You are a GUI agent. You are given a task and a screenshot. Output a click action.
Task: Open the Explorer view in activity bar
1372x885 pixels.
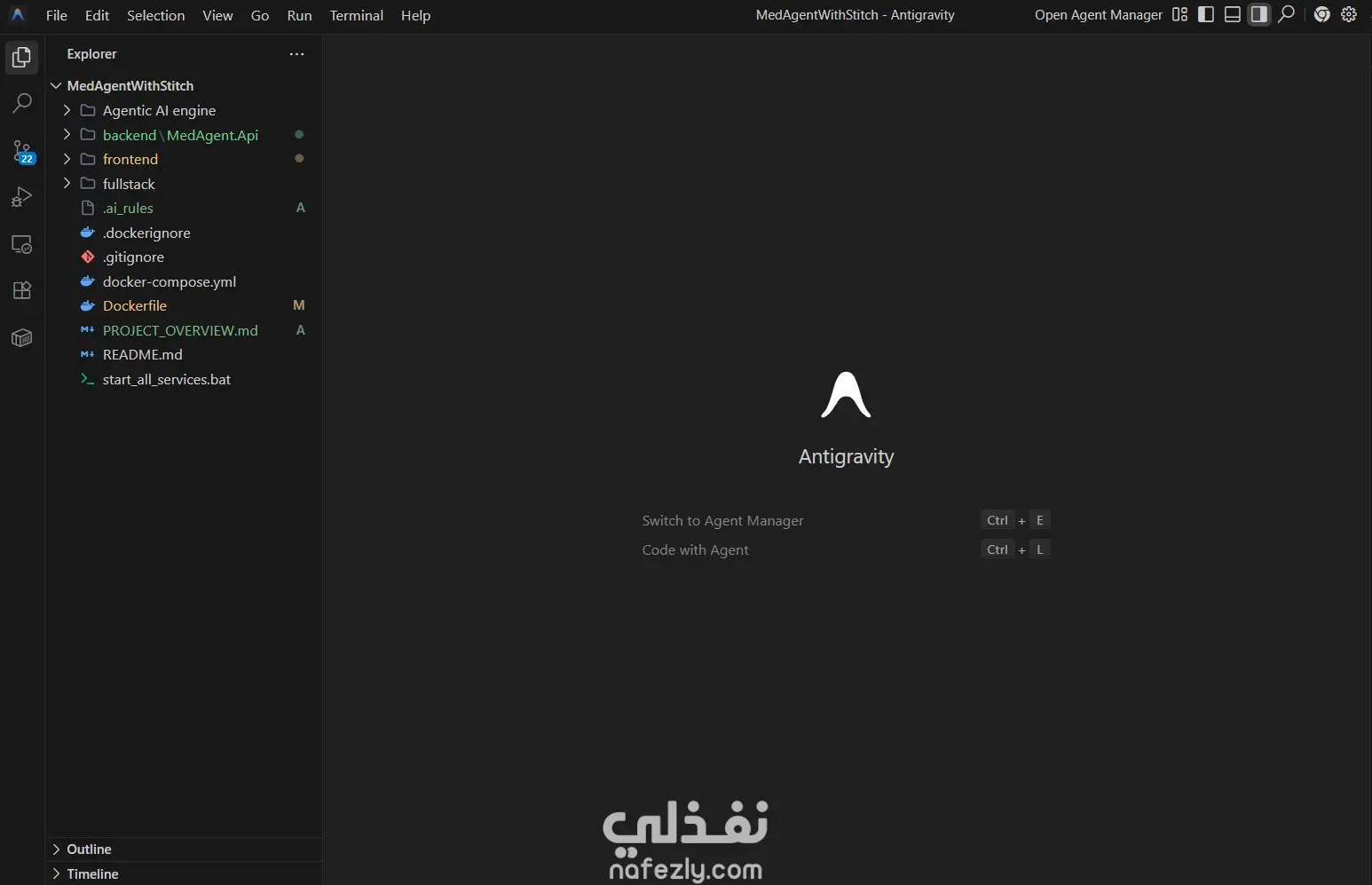tap(22, 58)
